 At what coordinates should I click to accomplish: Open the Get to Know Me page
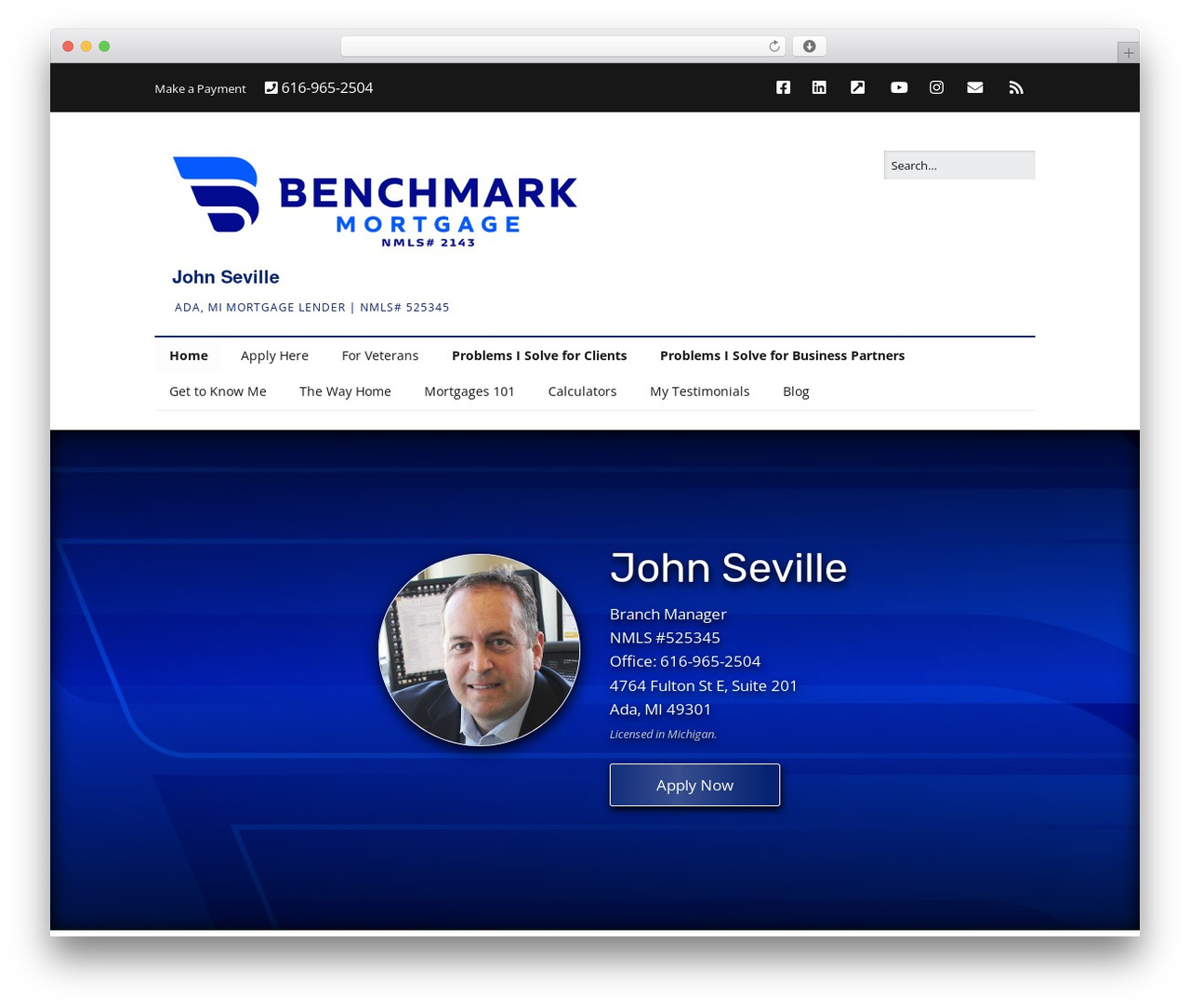coord(218,391)
